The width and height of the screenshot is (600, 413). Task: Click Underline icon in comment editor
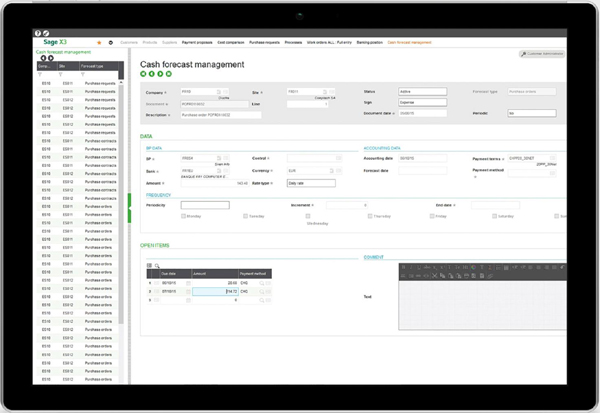coord(419,267)
